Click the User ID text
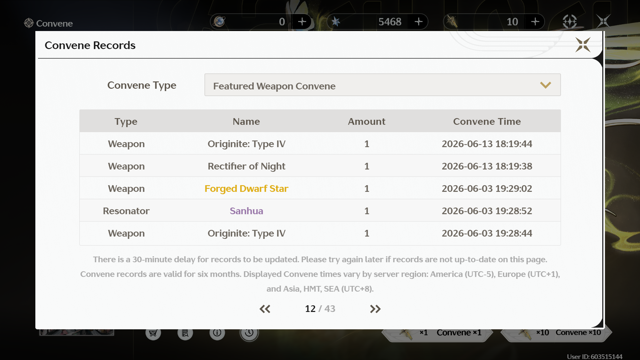 tap(594, 356)
